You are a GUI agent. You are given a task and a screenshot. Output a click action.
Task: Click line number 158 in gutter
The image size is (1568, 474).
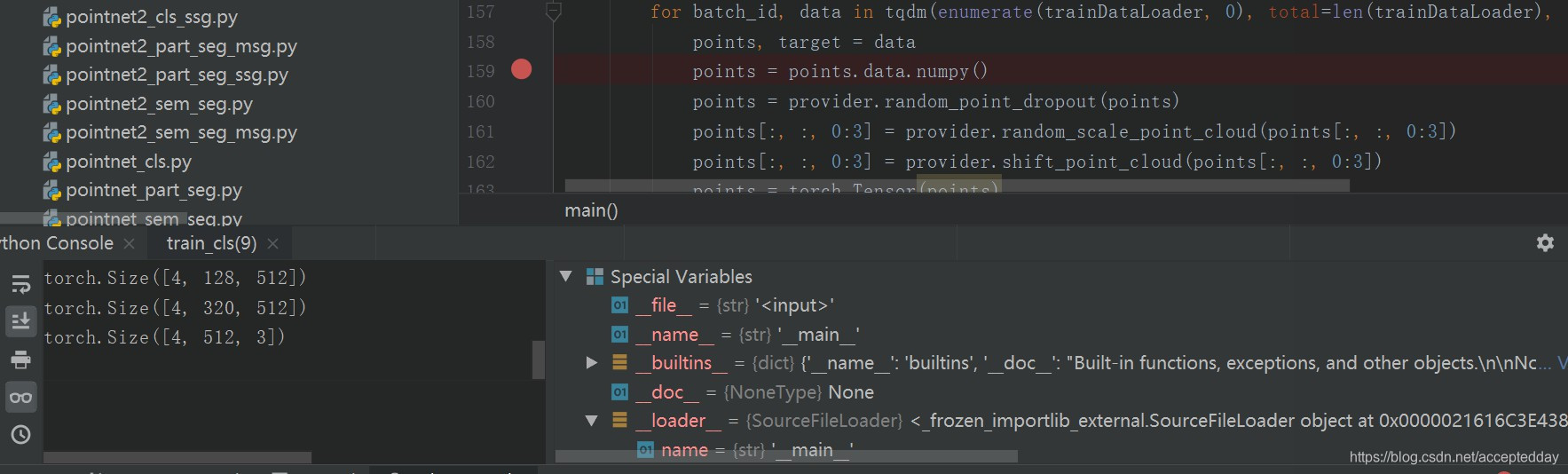click(481, 42)
